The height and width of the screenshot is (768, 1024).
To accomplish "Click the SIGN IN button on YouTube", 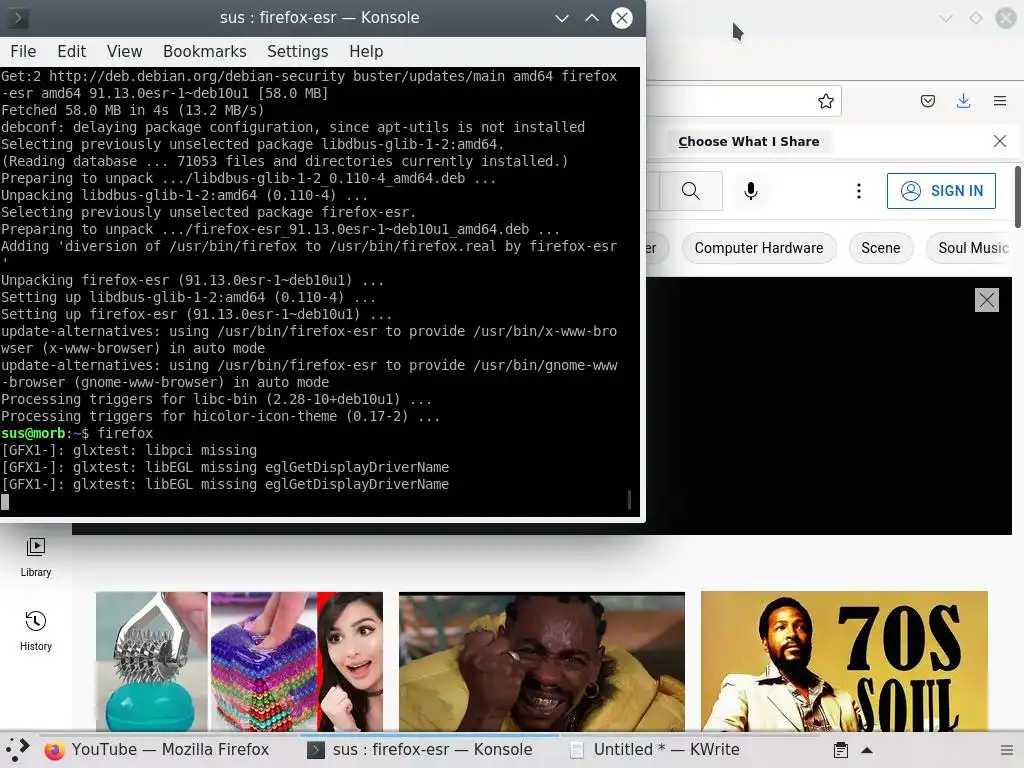I will coord(941,191).
